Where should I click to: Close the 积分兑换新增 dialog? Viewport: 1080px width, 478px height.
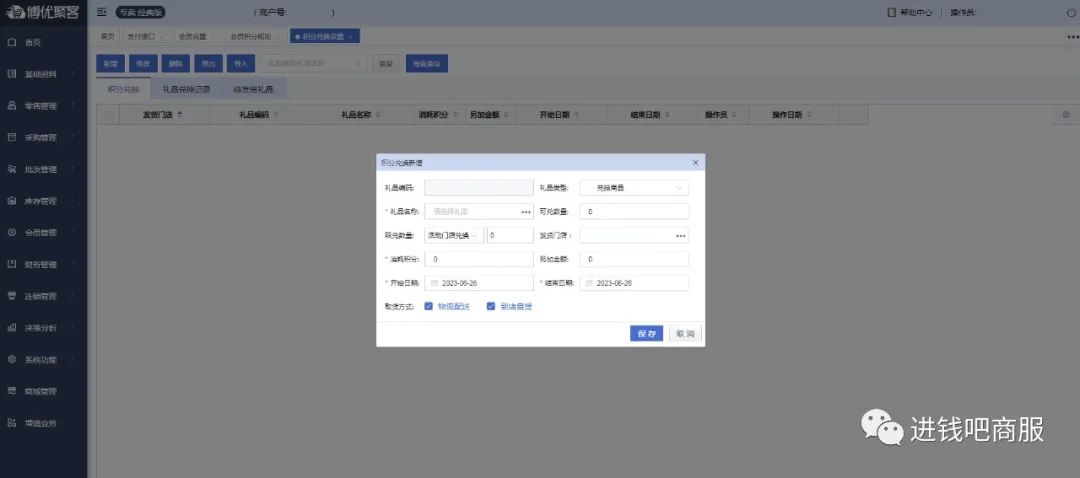pyautogui.click(x=695, y=163)
